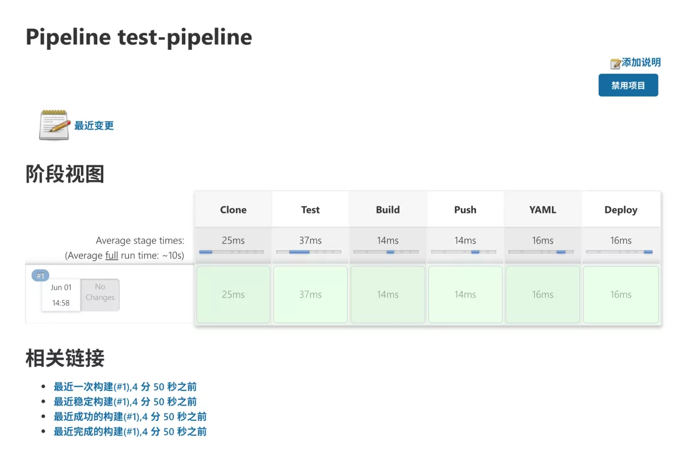Open the 最近一次构建(#1) link
Viewport: 685px width, 450px height.
coord(125,387)
